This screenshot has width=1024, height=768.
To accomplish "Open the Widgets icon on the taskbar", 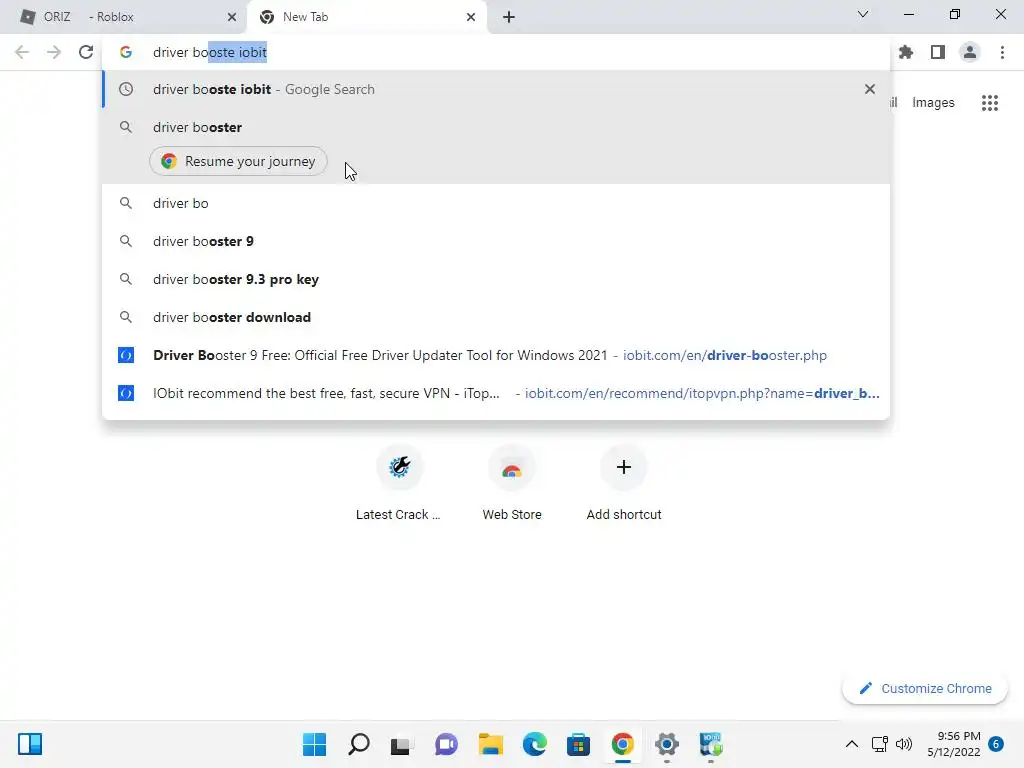I will point(30,744).
